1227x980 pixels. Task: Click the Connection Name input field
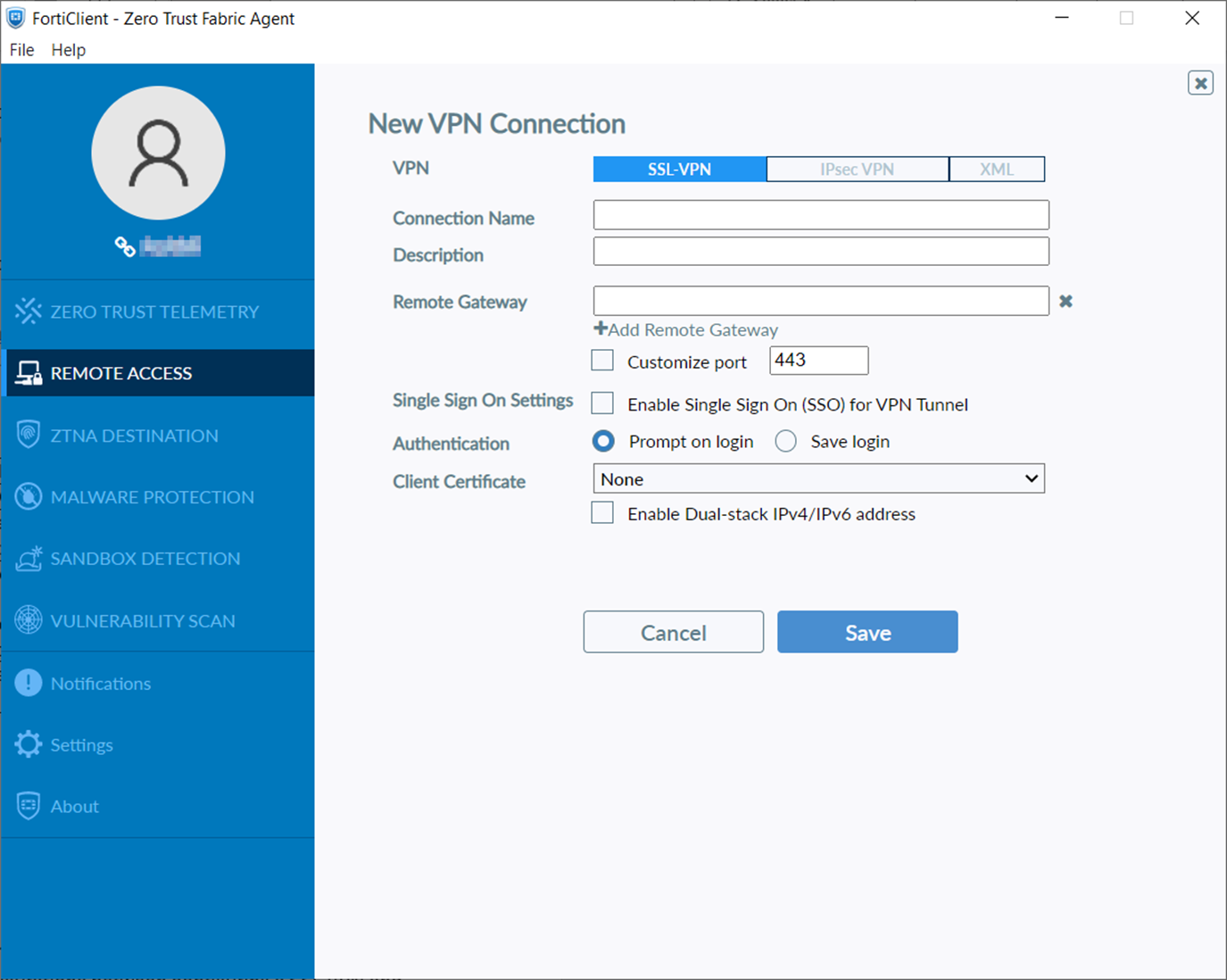point(819,215)
